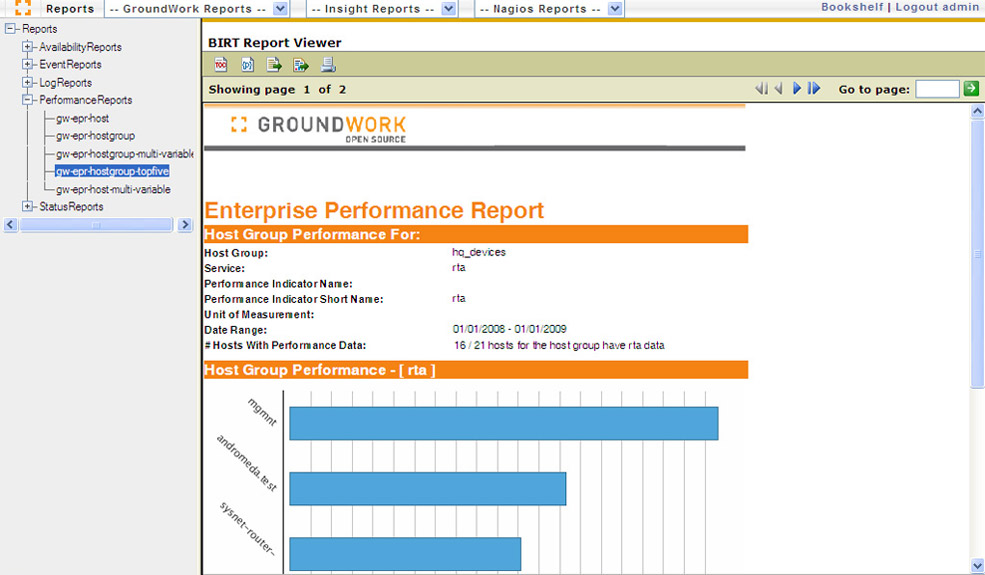Click EventReports label in tree
Image resolution: width=985 pixels, height=575 pixels.
[x=70, y=65]
